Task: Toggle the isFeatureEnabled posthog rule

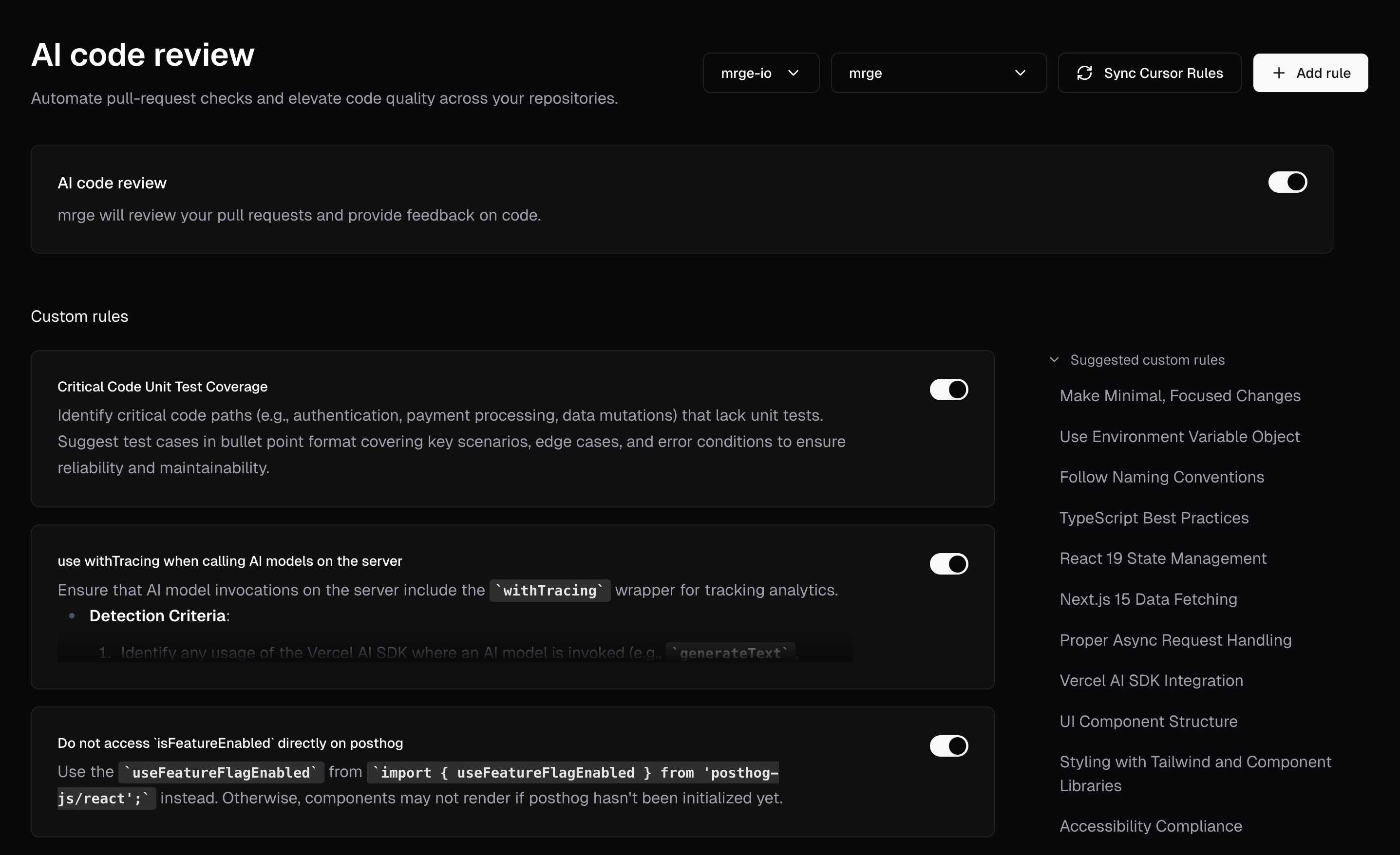Action: point(948,746)
